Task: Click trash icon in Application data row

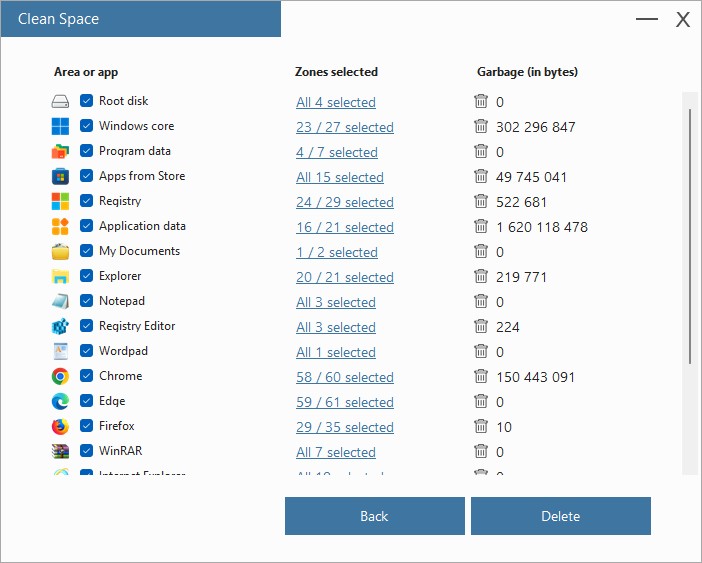Action: (x=481, y=226)
